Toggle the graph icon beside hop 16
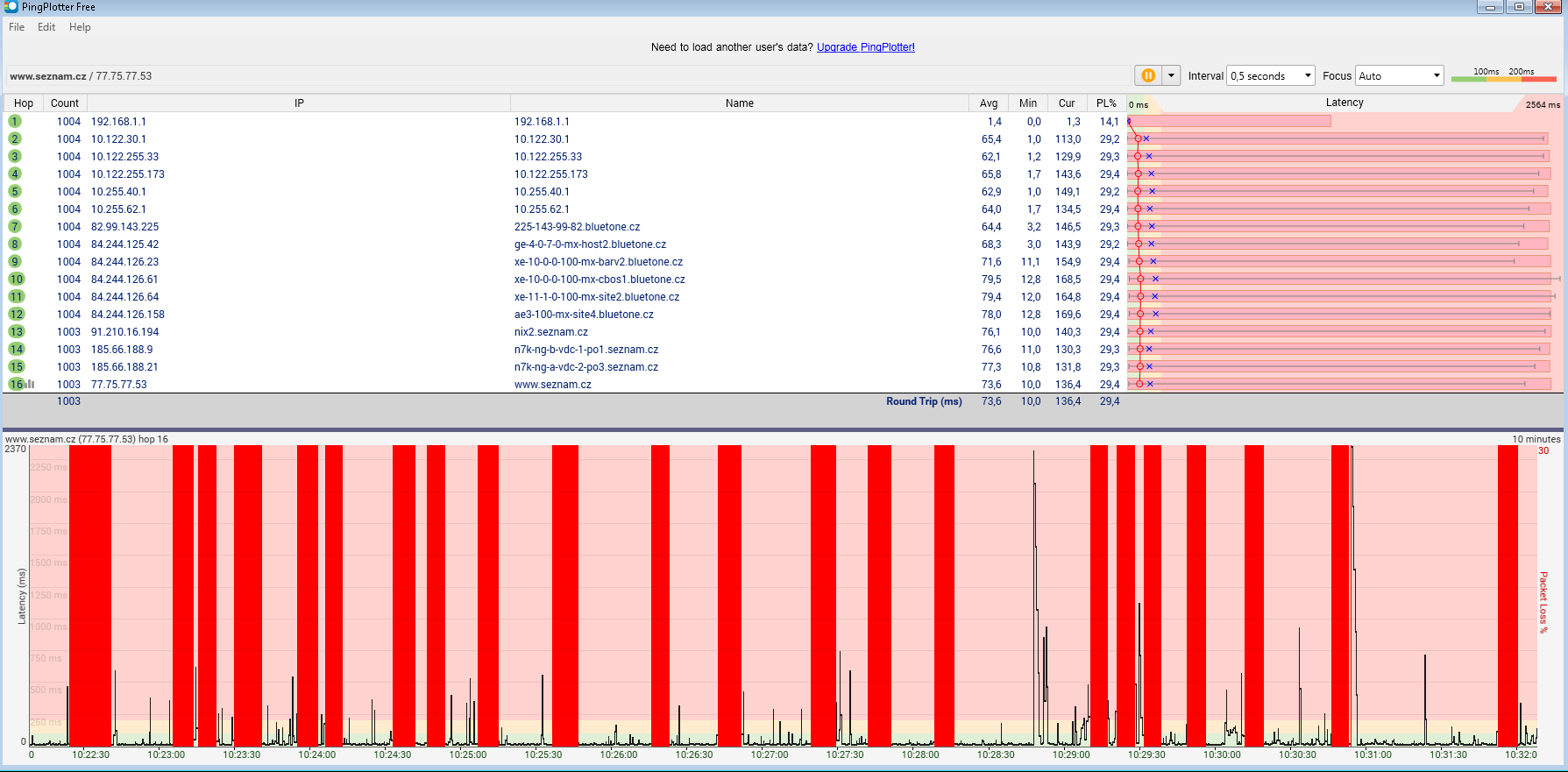Image resolution: width=1568 pixels, height=772 pixels. pyautogui.click(x=31, y=384)
